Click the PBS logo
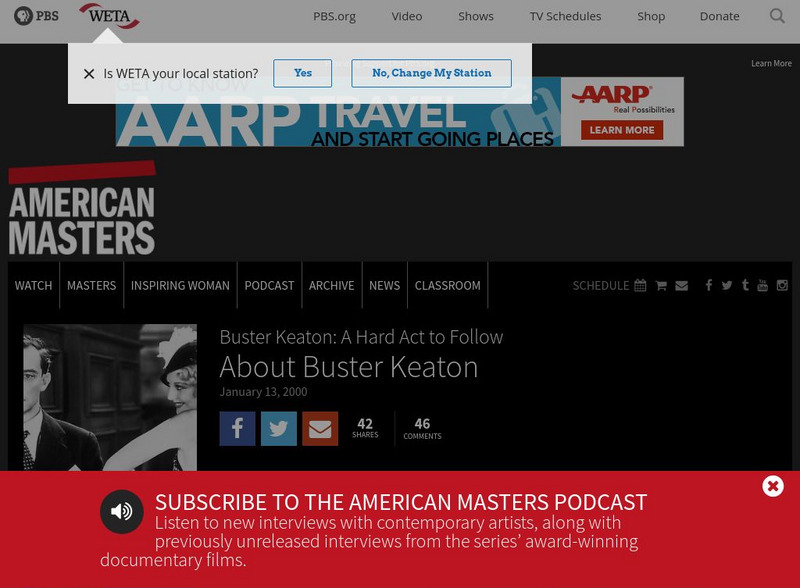Screen dimensions: 800x588 click(x=34, y=15)
